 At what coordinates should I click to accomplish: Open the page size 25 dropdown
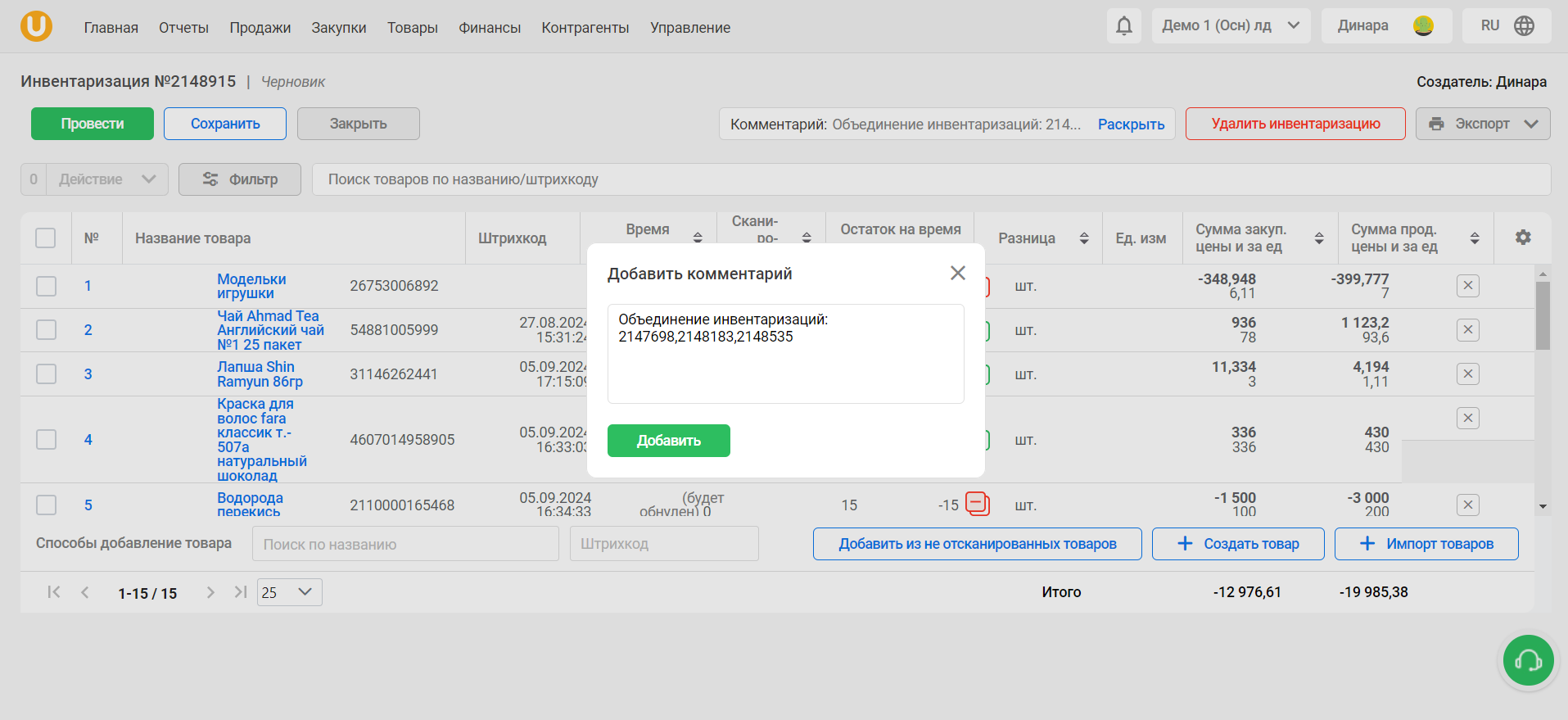coord(289,592)
